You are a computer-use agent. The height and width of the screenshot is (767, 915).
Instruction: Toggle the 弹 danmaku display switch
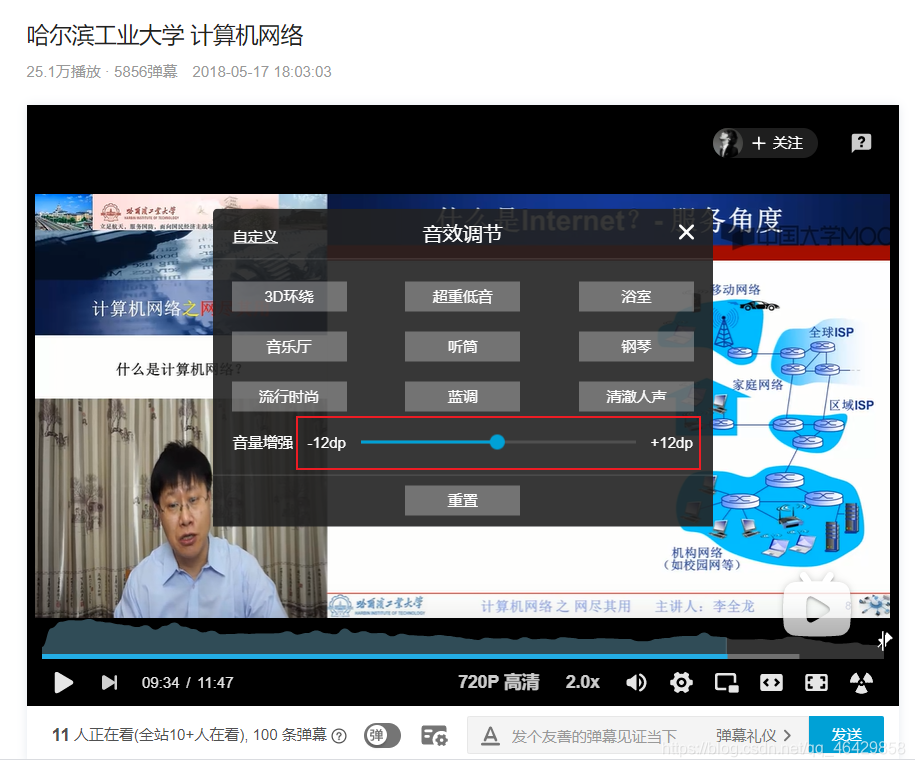click(x=382, y=735)
